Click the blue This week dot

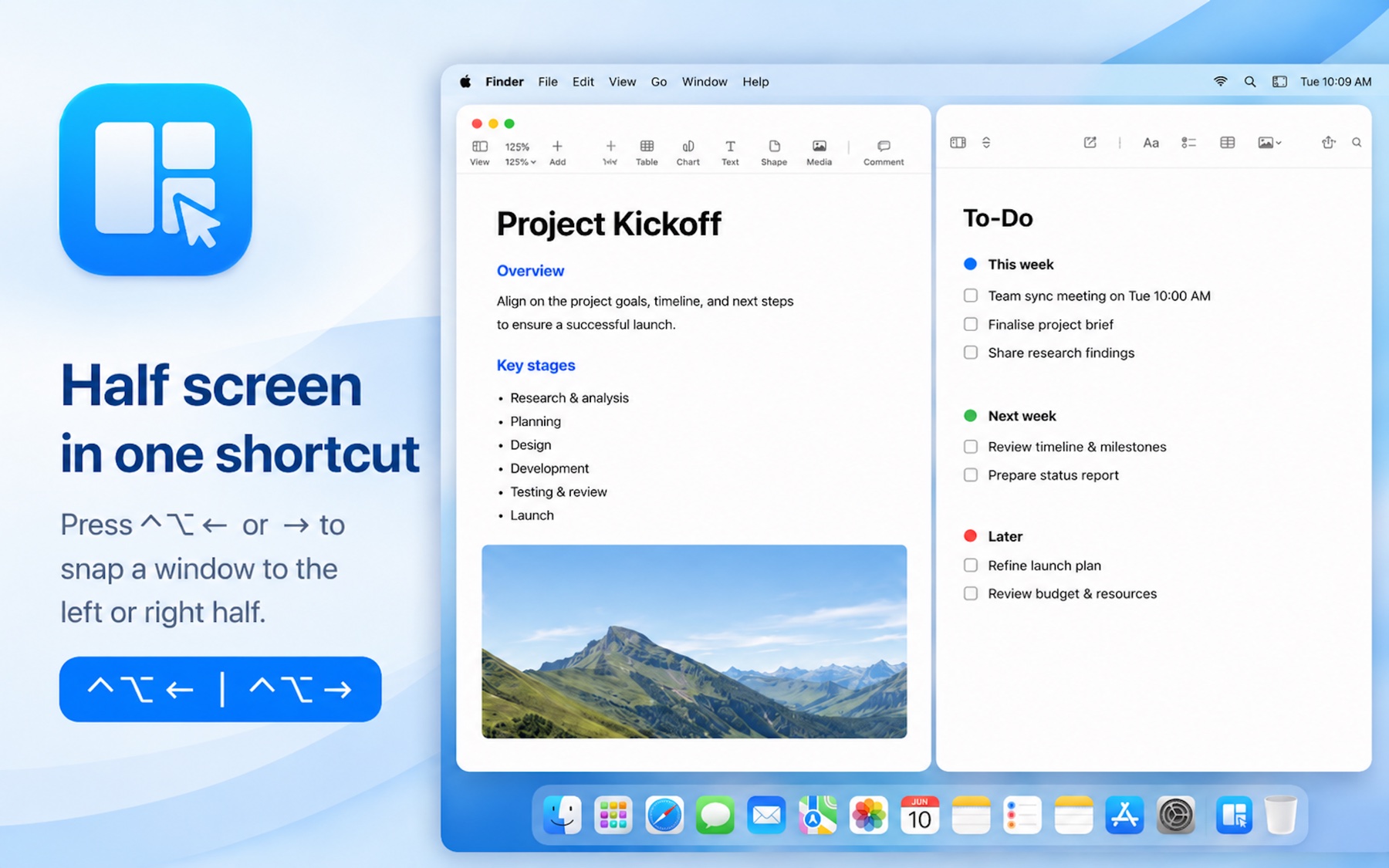[971, 264]
